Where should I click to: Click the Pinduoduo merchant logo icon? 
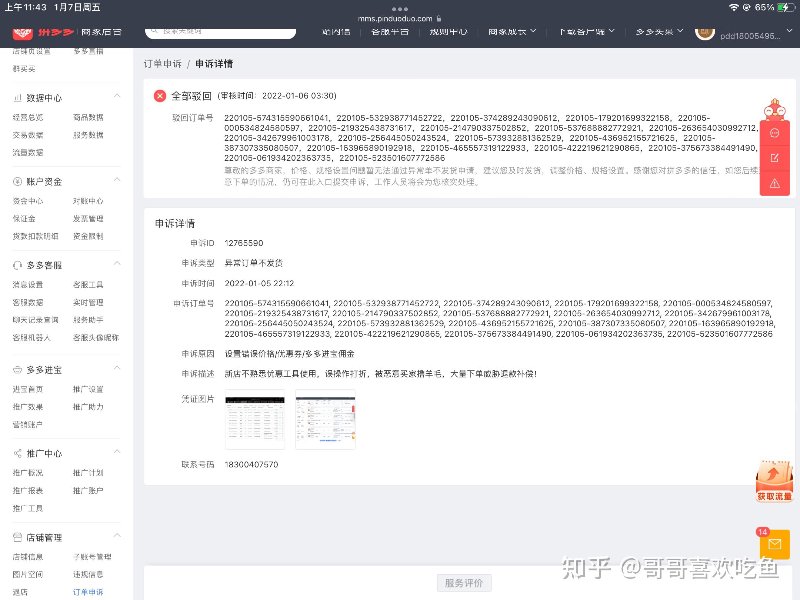(22, 33)
